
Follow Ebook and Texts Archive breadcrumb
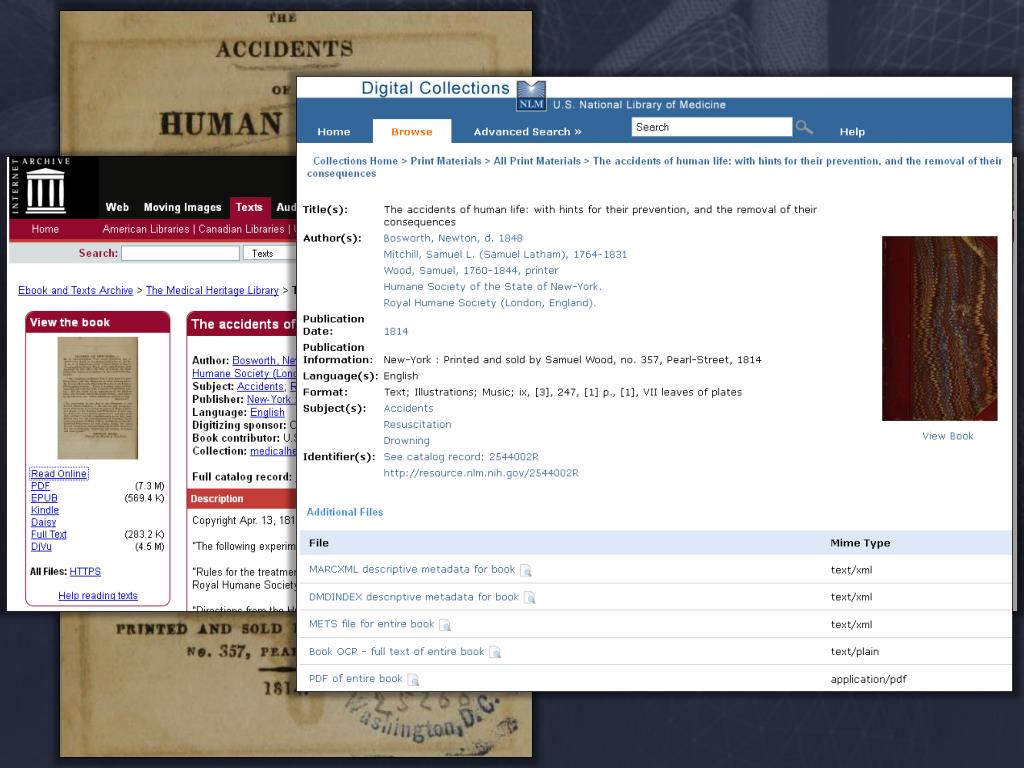[x=76, y=291]
